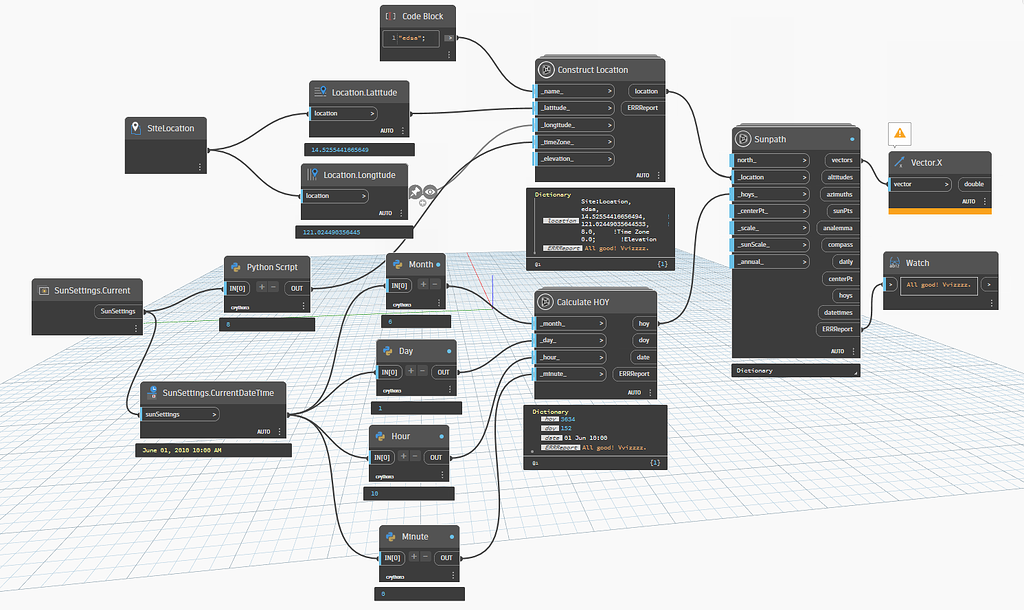Click the plus button on Python Script node

tap(261, 287)
